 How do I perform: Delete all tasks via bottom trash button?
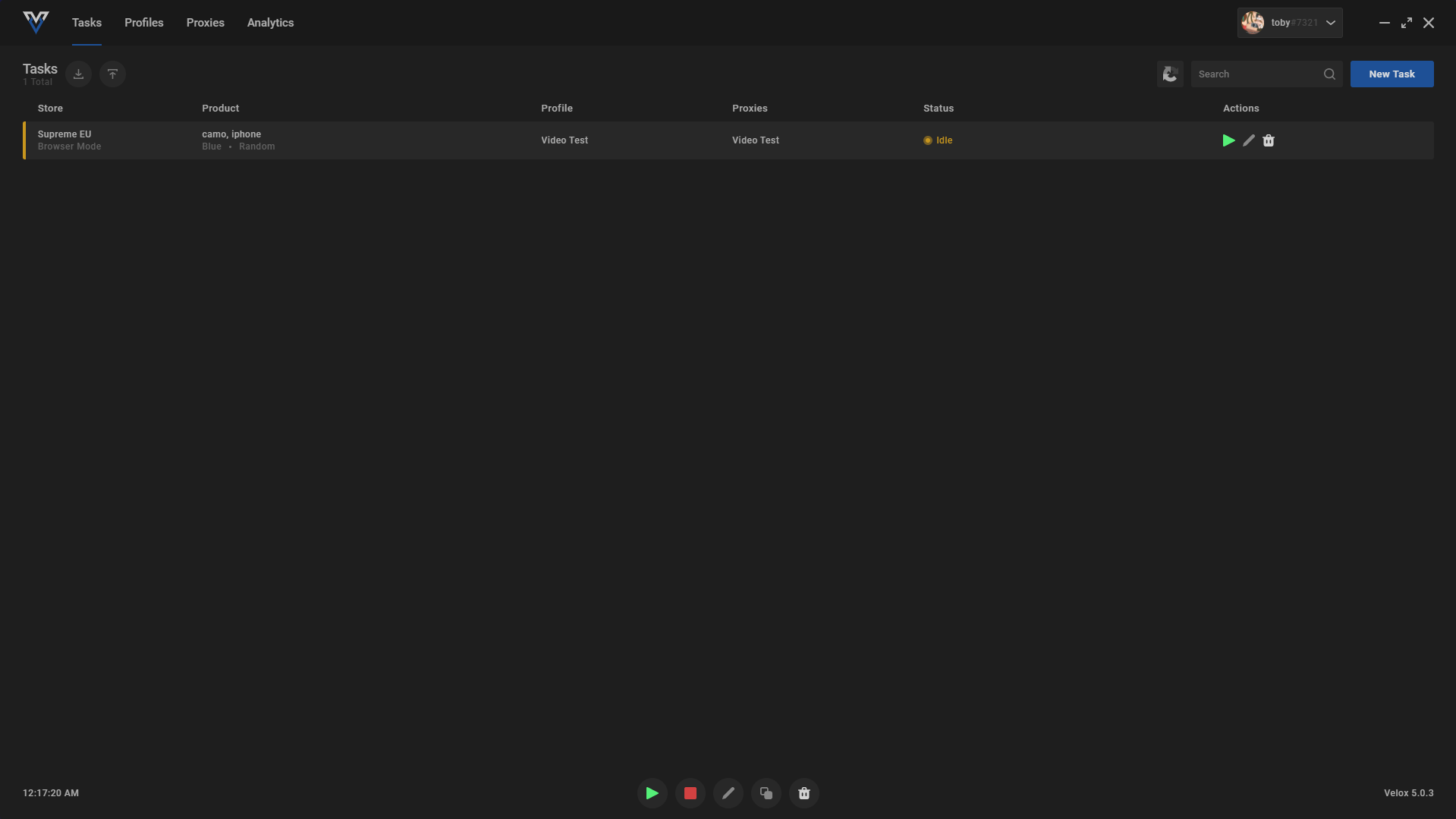tap(803, 793)
